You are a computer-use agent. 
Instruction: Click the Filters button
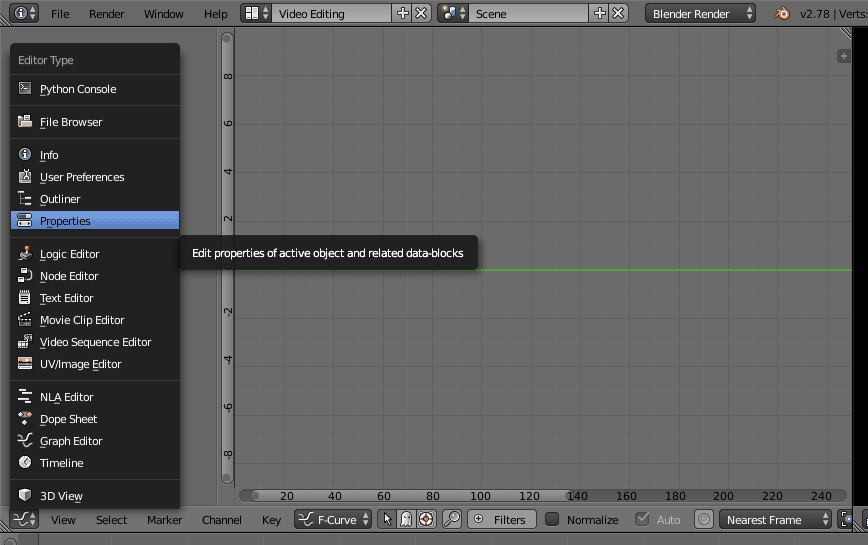point(500,519)
